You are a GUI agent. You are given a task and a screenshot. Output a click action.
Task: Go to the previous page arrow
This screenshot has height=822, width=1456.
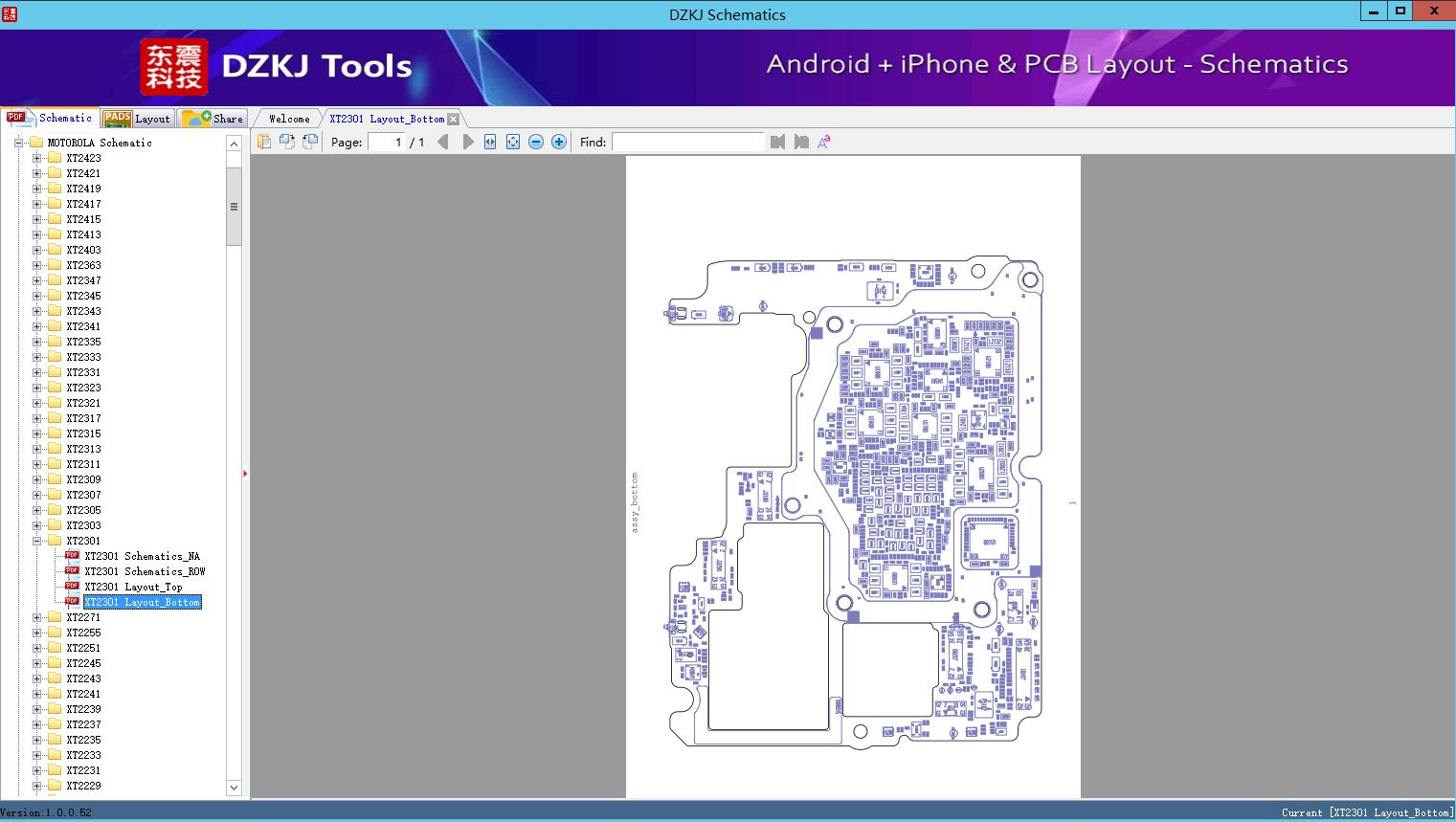coord(442,142)
